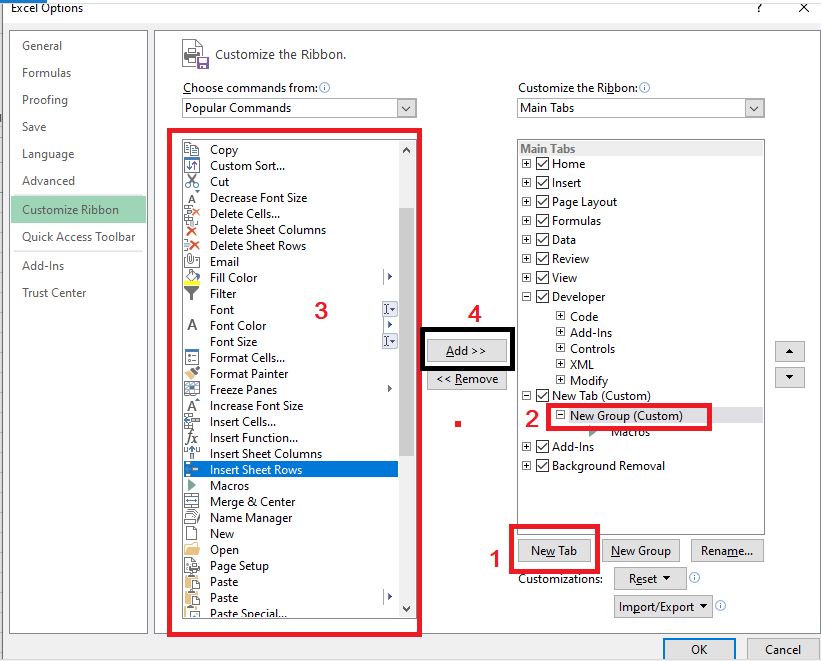Click the Name Manager icon
The width and height of the screenshot is (821, 661).
point(192,517)
